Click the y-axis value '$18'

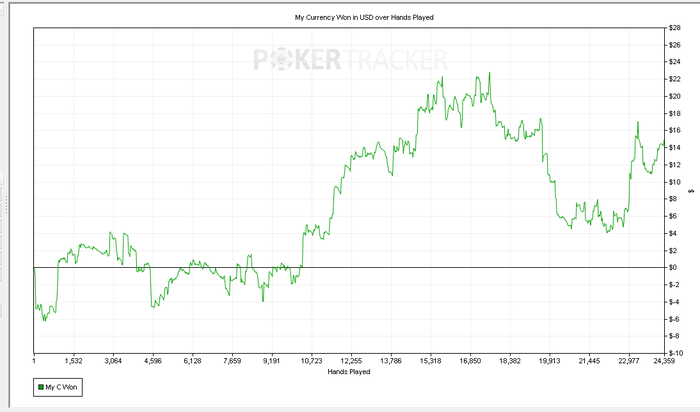coord(675,113)
